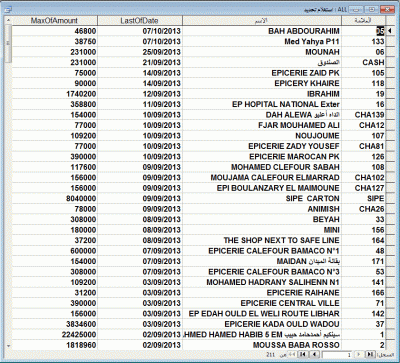Select the date cell 11/09/2013

click(140, 104)
